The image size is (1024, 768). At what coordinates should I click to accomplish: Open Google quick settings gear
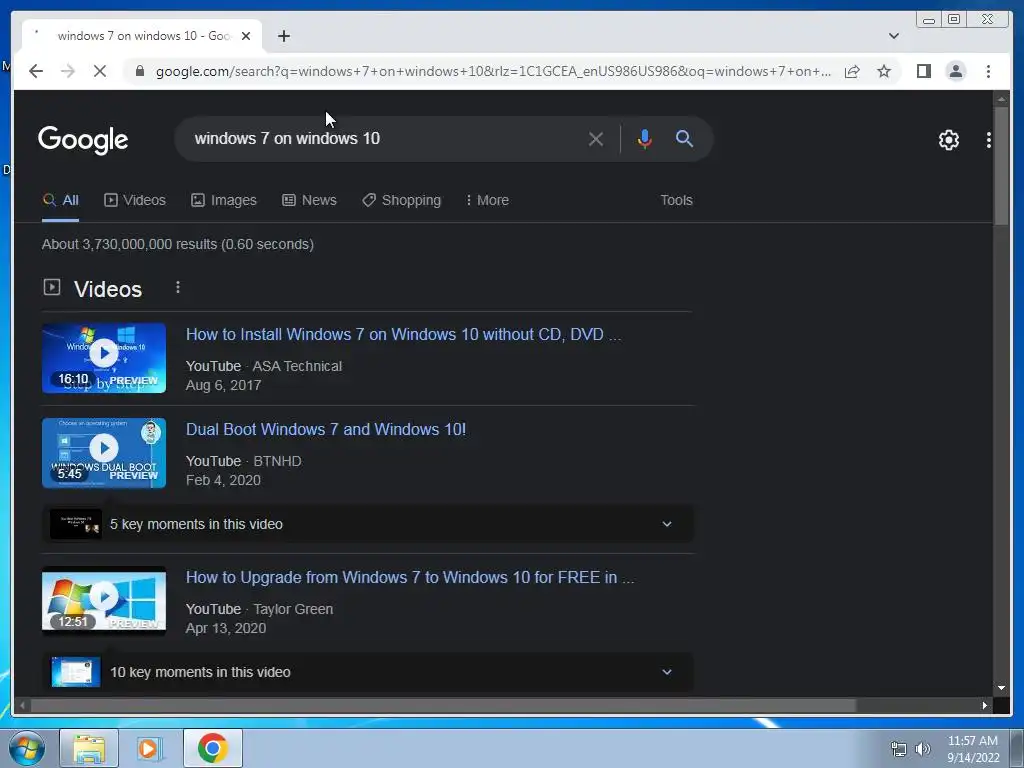pyautogui.click(x=949, y=140)
